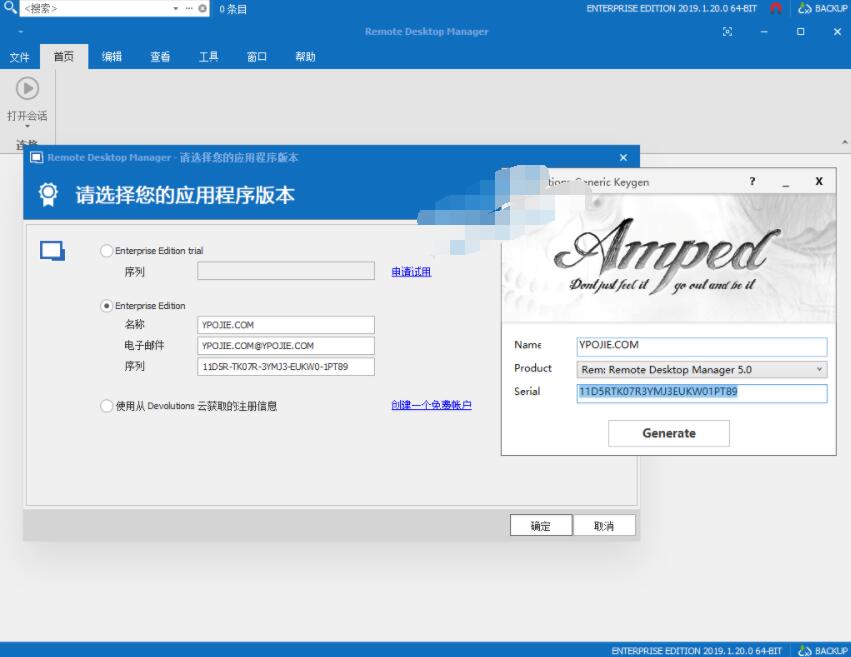
Task: Click the red notification icon near BACKUP
Action: (x=776, y=8)
